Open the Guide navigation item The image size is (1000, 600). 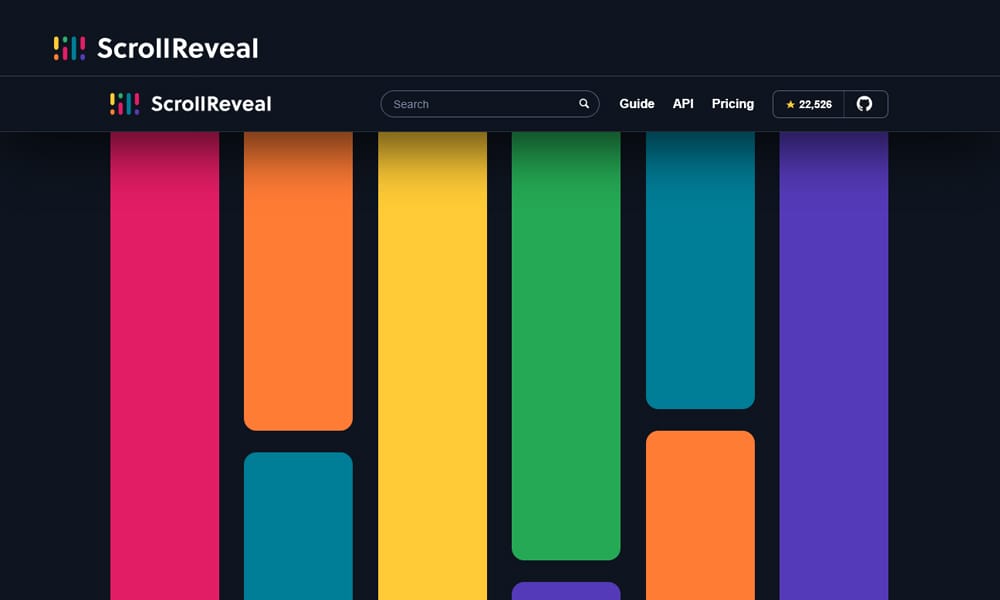tap(637, 103)
